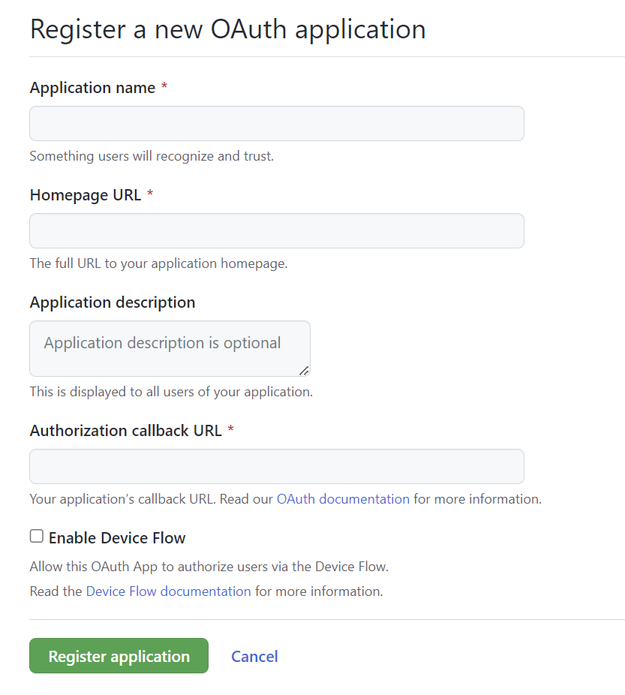Viewport: 625px width, 695px height.
Task: Select the Authorization callback URL field
Action: pyautogui.click(x=276, y=467)
